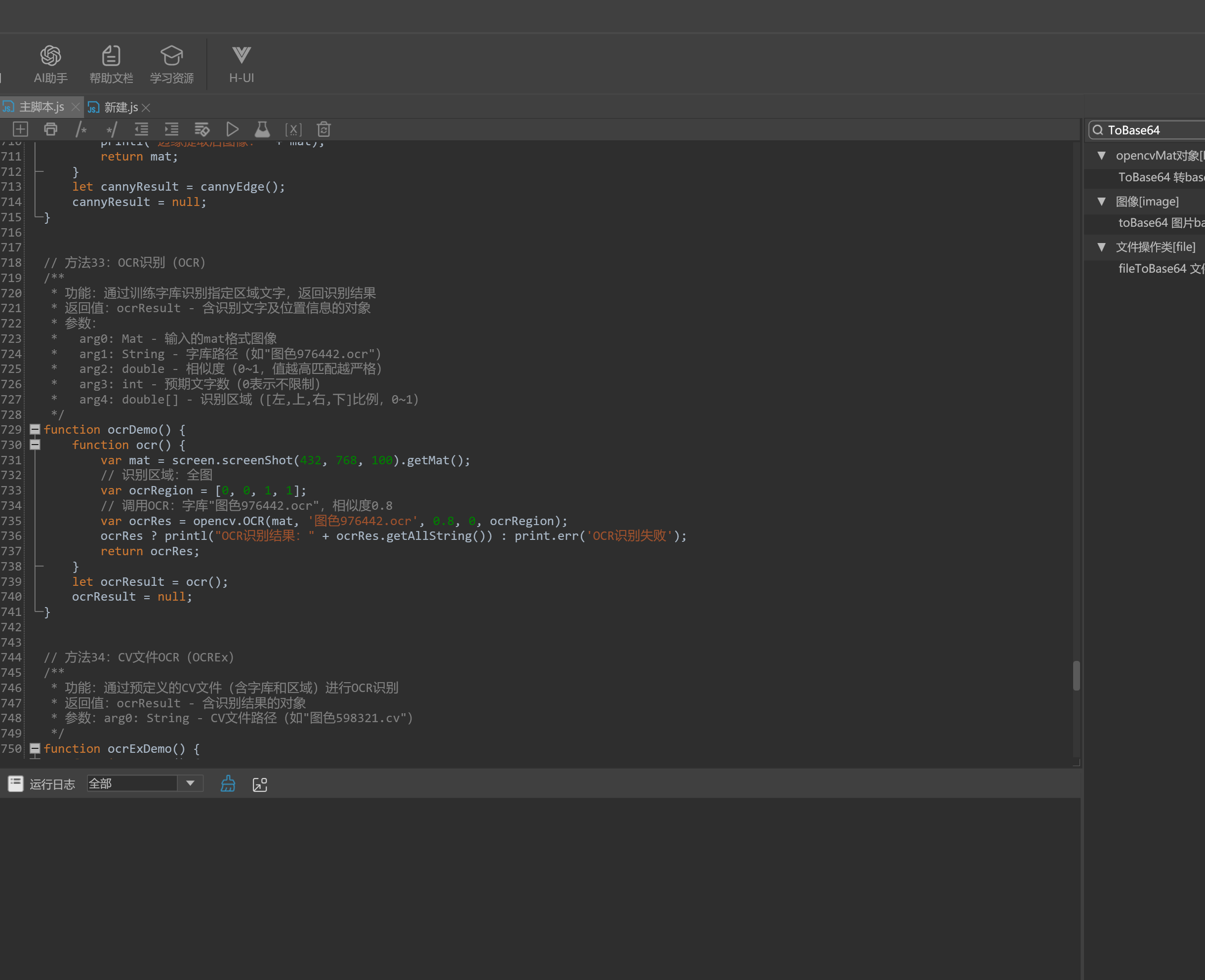Open the 全部 log filter dropdown
1205x980 pixels.
click(190, 783)
